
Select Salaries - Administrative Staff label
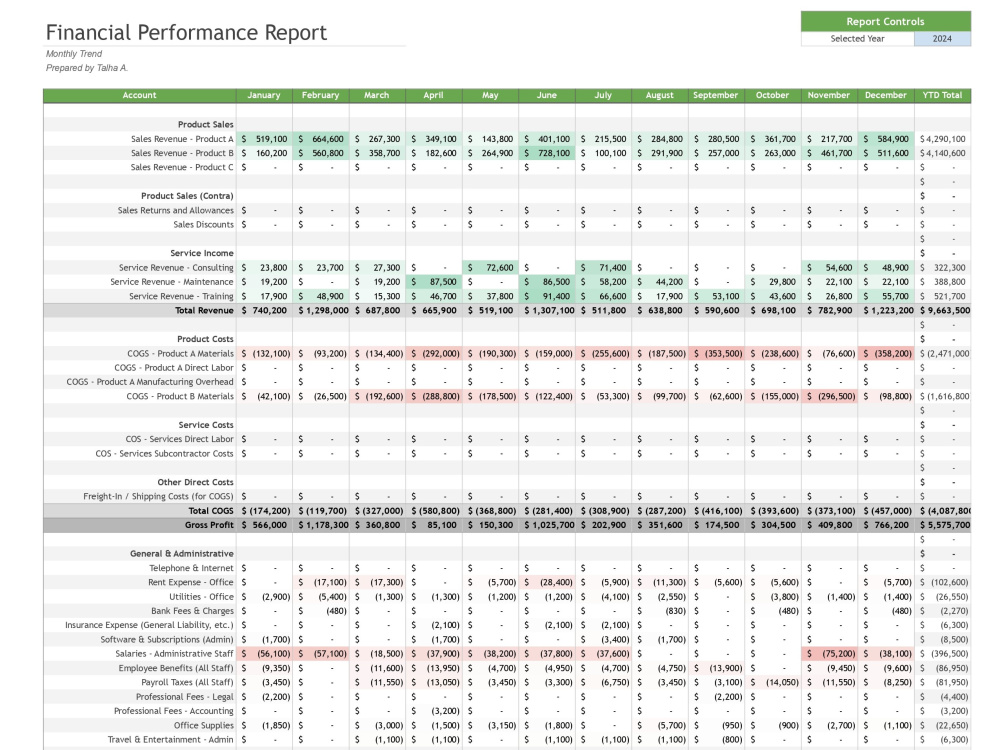coord(174,654)
